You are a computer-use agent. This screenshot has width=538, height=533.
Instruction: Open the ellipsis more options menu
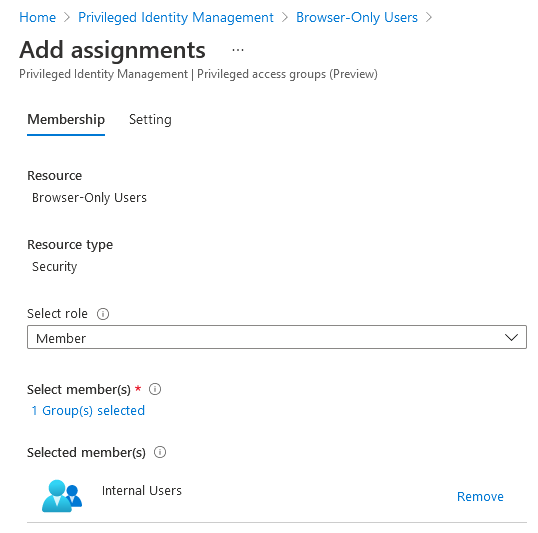pyautogui.click(x=238, y=50)
